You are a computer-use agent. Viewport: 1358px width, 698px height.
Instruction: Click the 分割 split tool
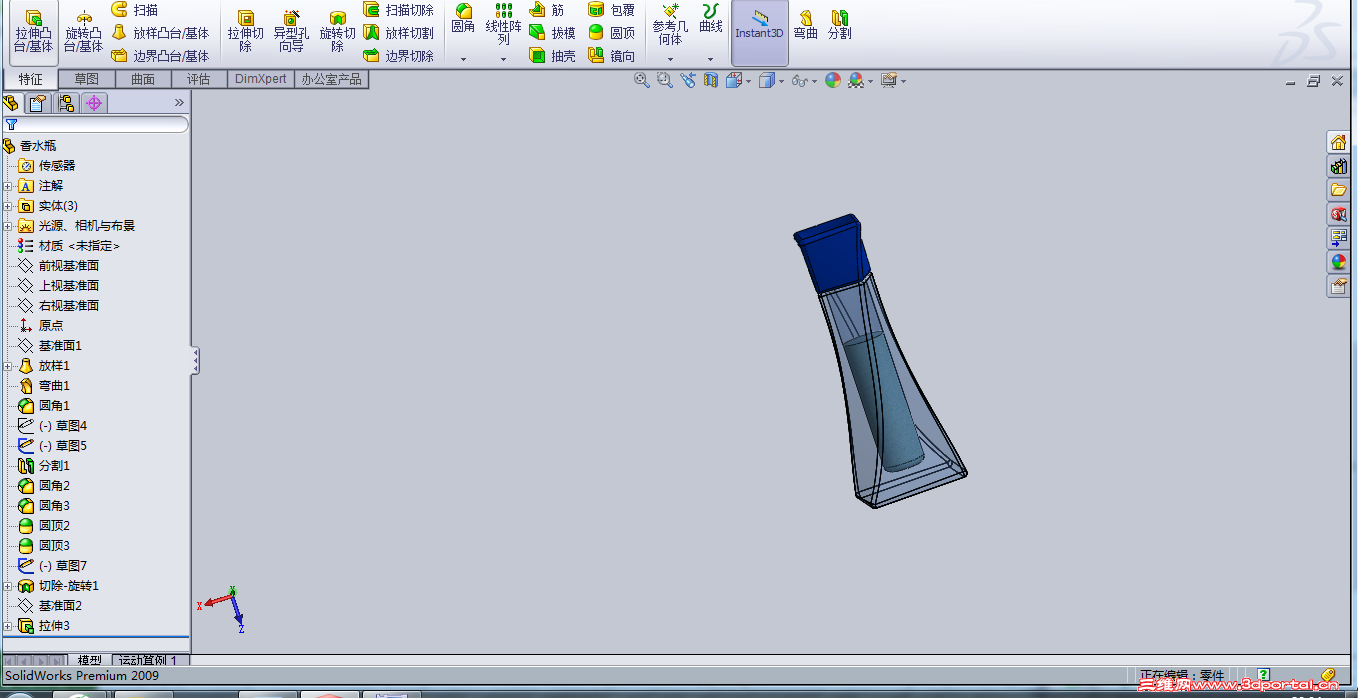coord(839,24)
